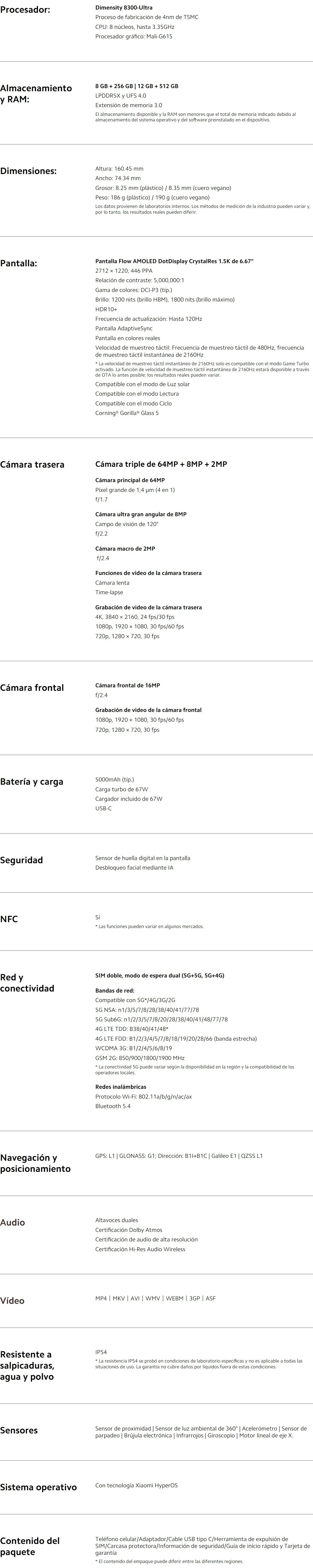Image resolution: width=313 pixels, height=1568 pixels.
Task: Click the NFC section heading
Action: coord(9,919)
